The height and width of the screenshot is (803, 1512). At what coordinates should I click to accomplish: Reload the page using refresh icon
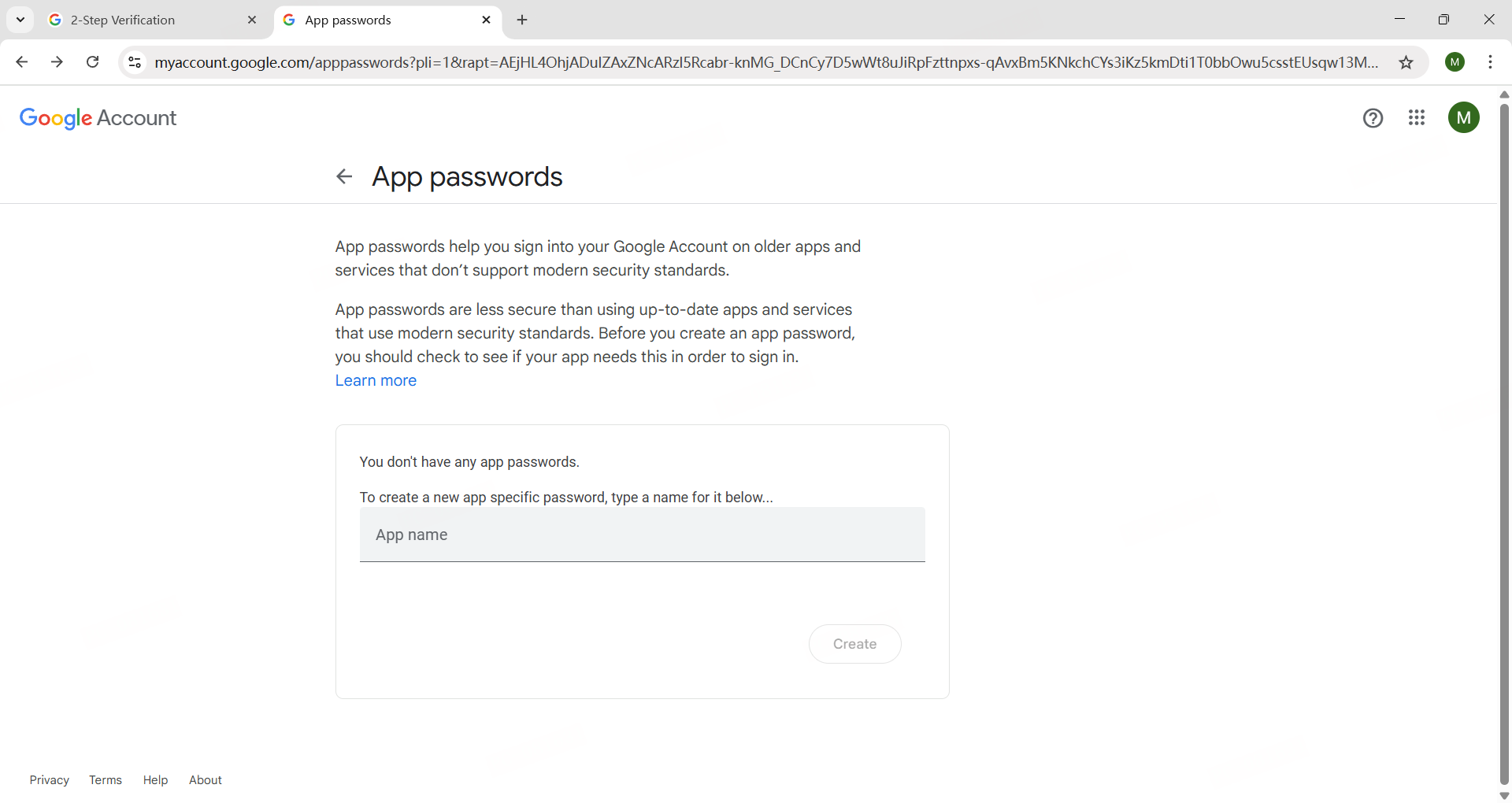pos(93,62)
